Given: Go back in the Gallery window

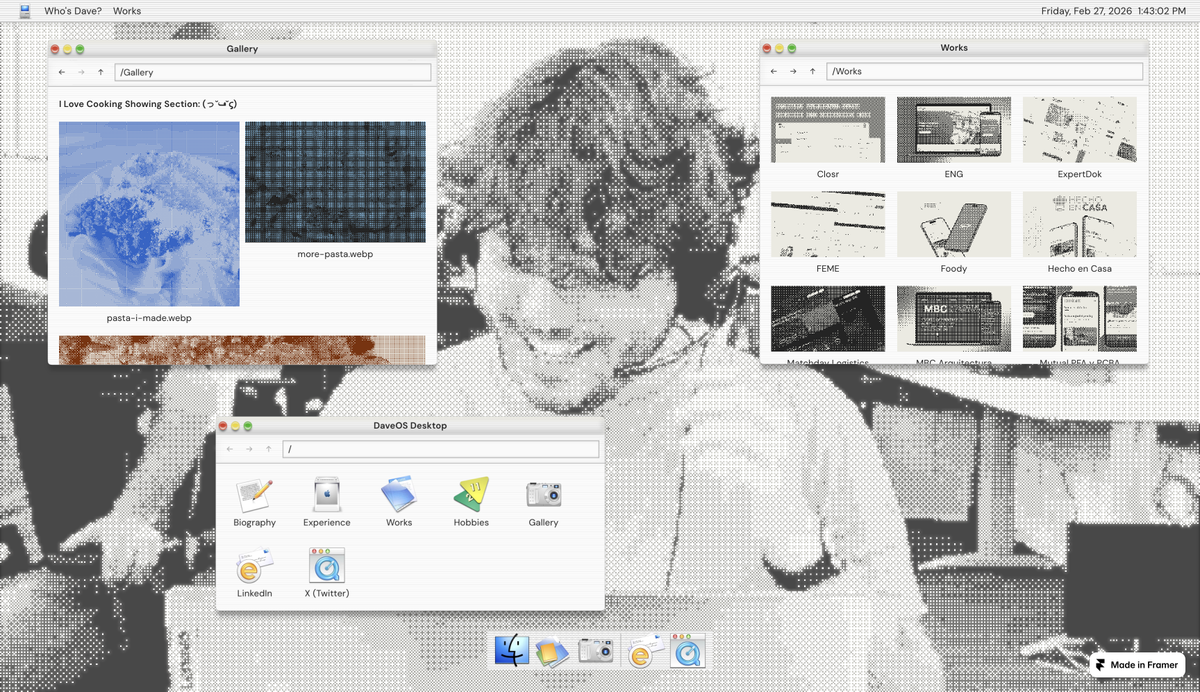Looking at the screenshot, I should (x=62, y=72).
